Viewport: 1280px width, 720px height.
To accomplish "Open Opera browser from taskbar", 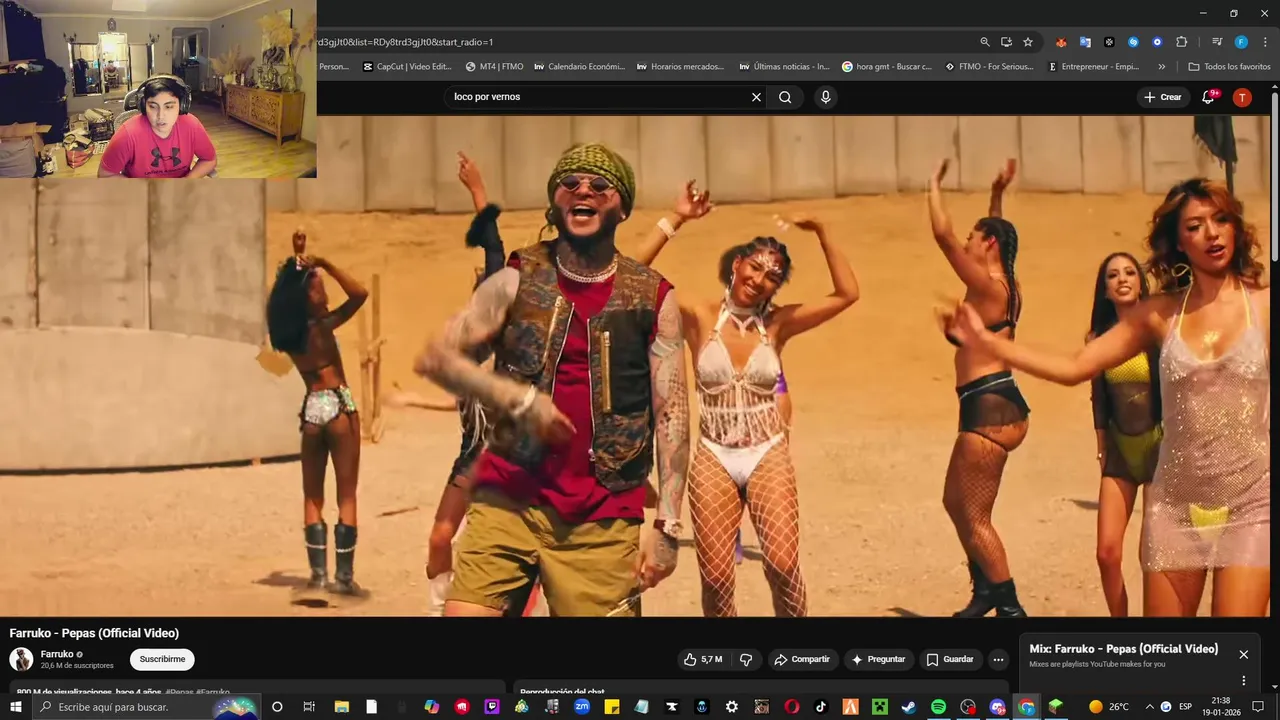I will (x=792, y=707).
